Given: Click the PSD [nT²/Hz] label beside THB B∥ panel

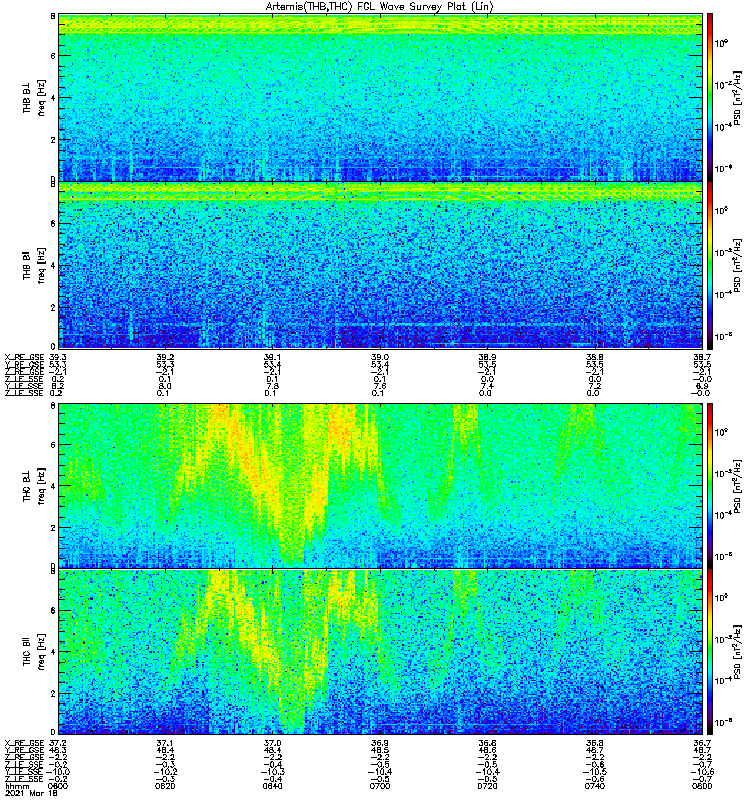Looking at the screenshot, I should pyautogui.click(x=737, y=265).
